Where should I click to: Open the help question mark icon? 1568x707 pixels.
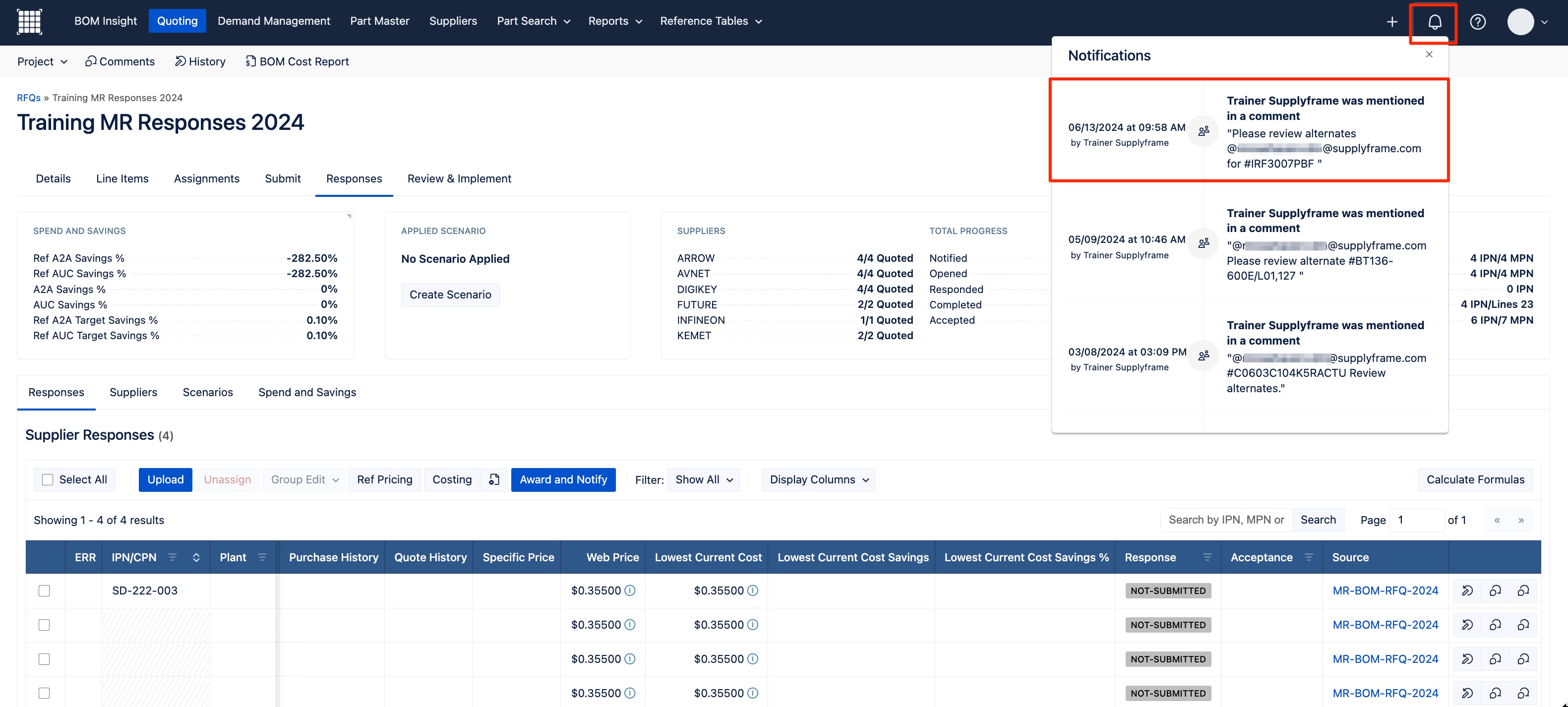1477,22
